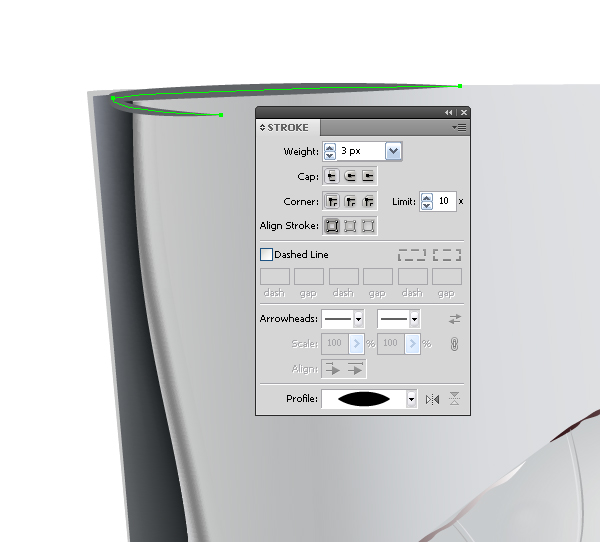Place arrow tip at path end
600x542 pixels.
coord(355,369)
